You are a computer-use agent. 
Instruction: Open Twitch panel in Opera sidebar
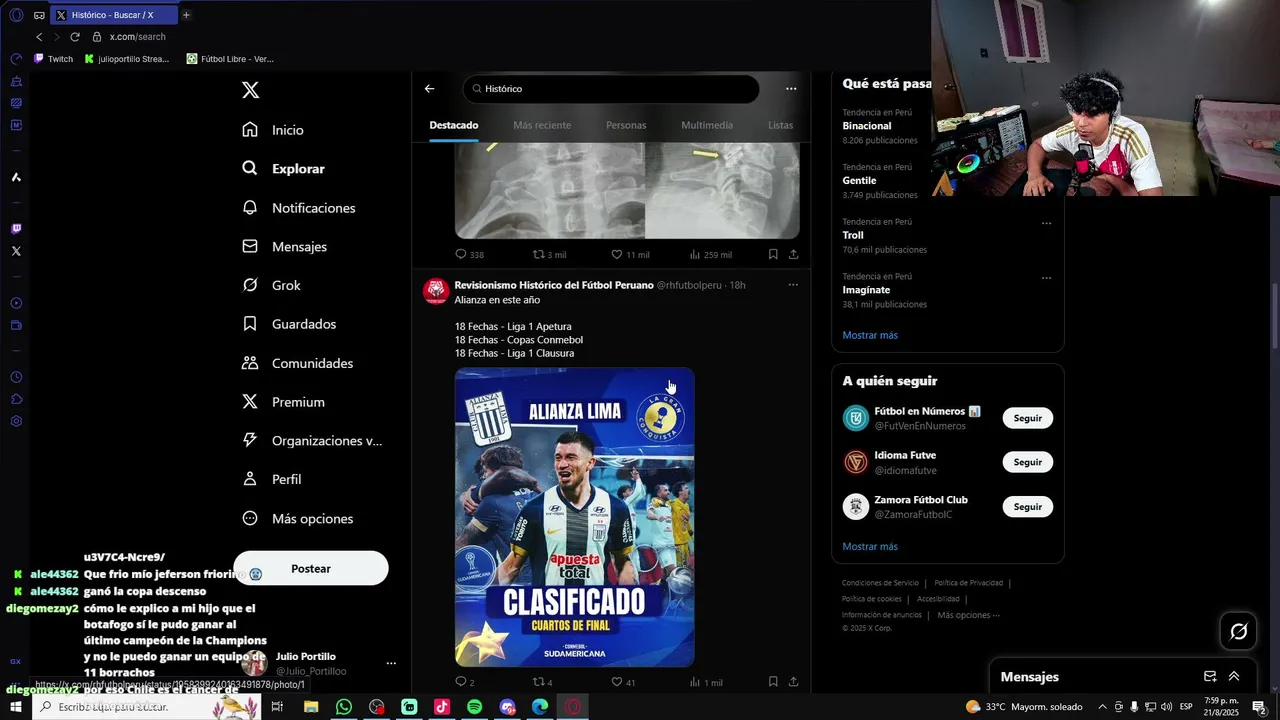[16, 228]
